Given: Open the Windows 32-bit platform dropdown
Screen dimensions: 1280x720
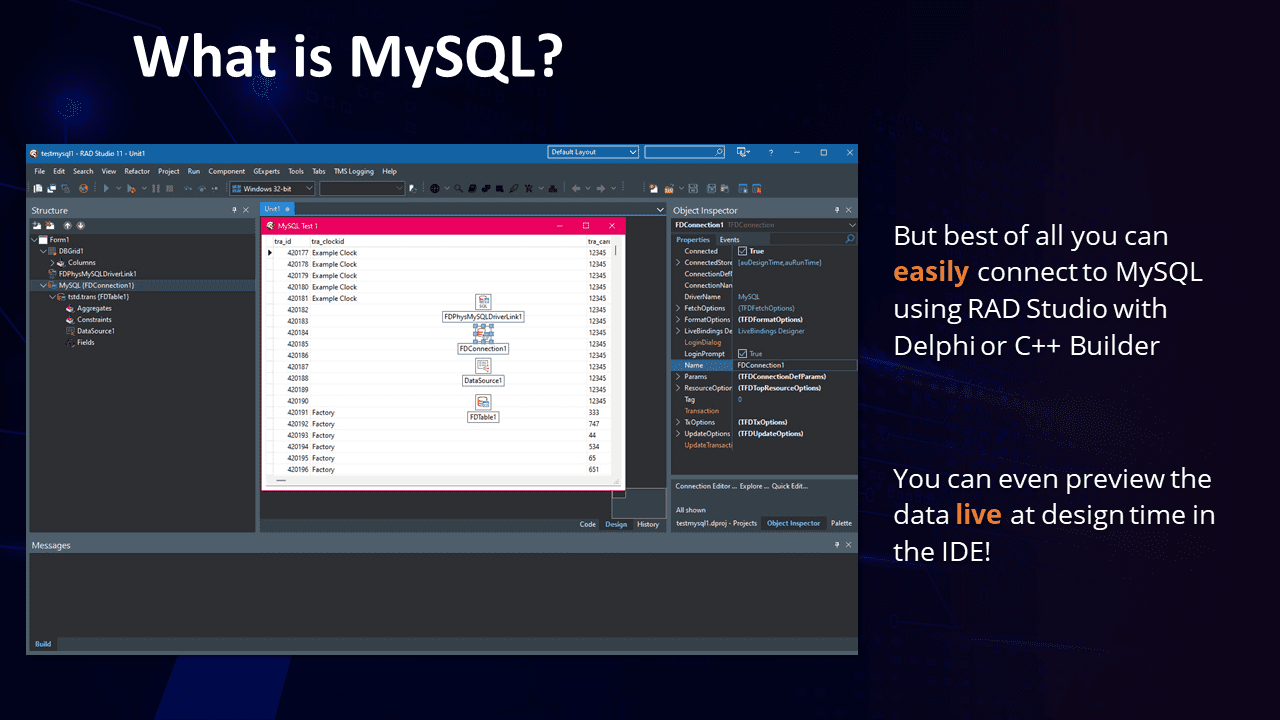Looking at the screenshot, I should (272, 188).
